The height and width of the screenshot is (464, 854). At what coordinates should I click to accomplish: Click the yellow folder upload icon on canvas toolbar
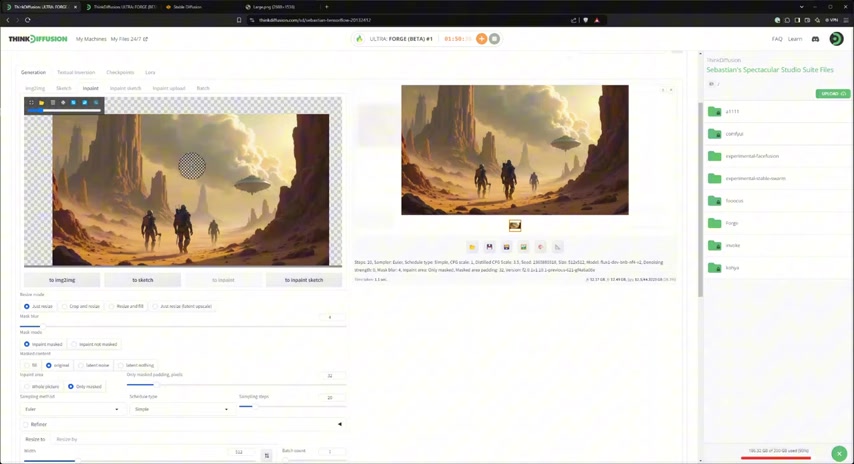tap(41, 102)
